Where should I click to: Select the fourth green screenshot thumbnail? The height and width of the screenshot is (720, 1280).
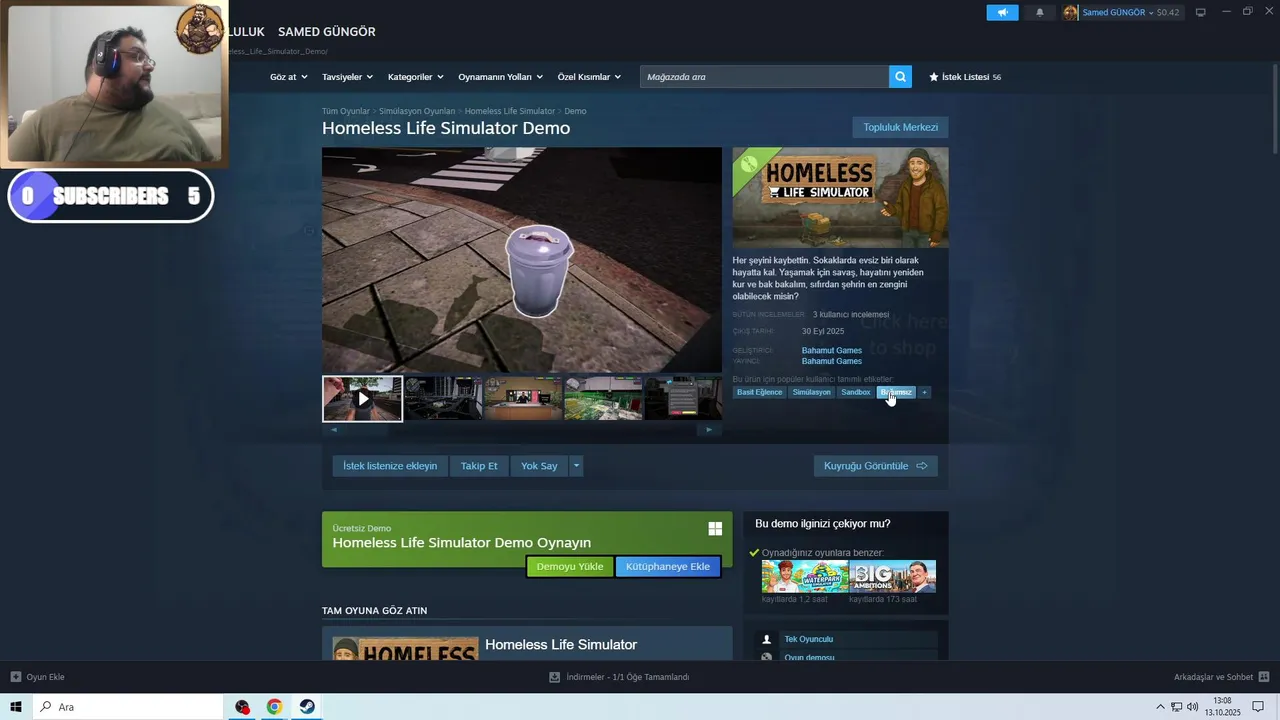(603, 398)
